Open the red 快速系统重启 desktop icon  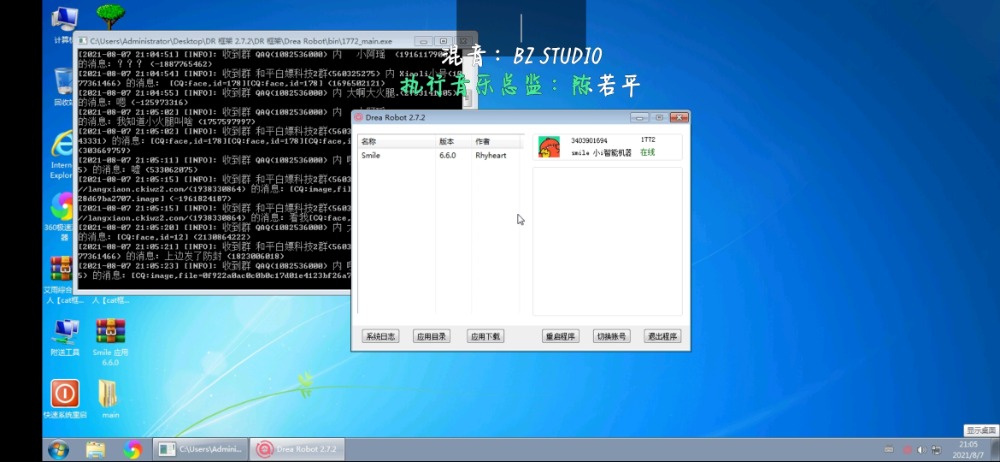pos(65,393)
